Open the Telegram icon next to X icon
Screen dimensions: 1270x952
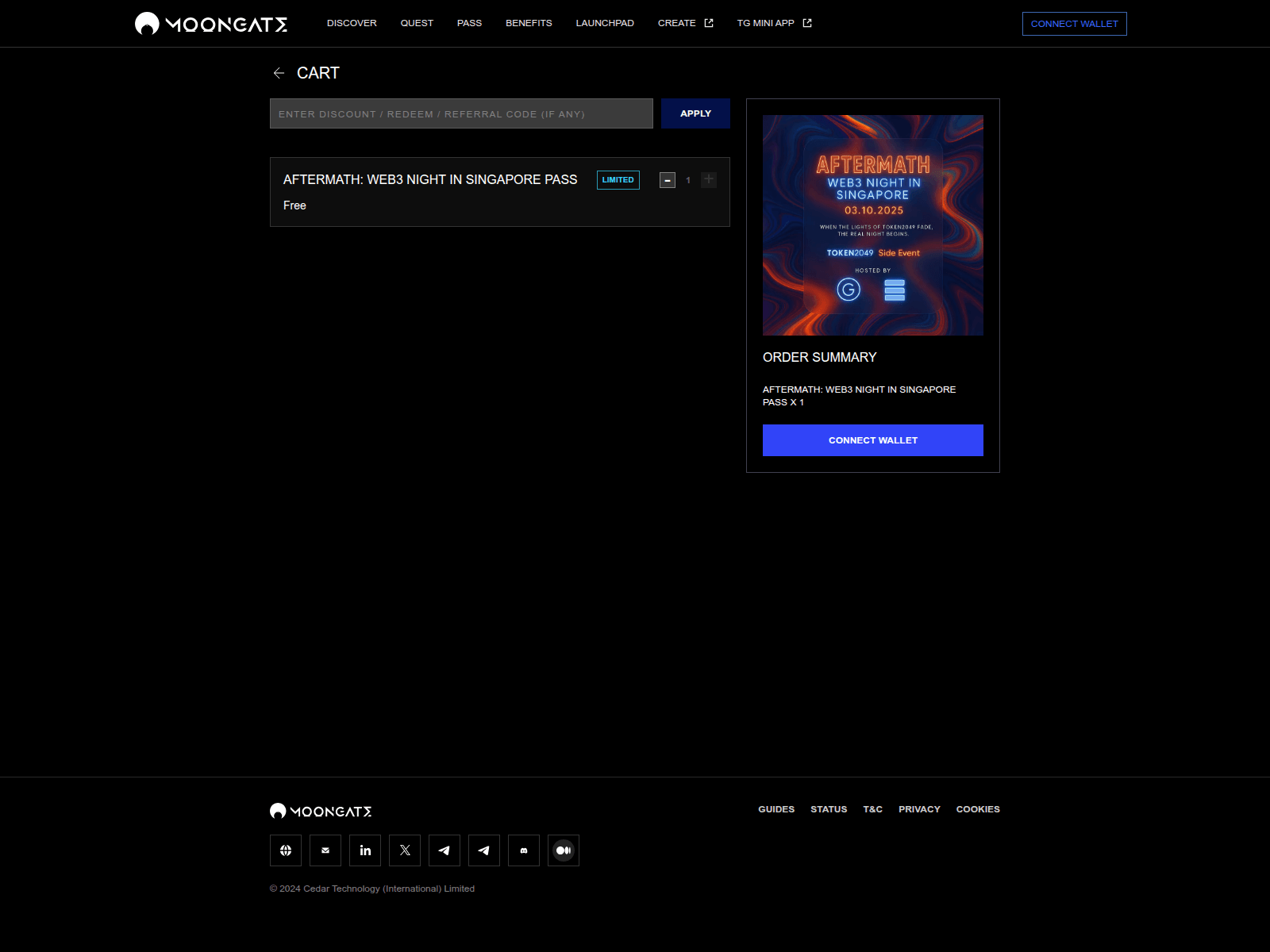pos(444,850)
